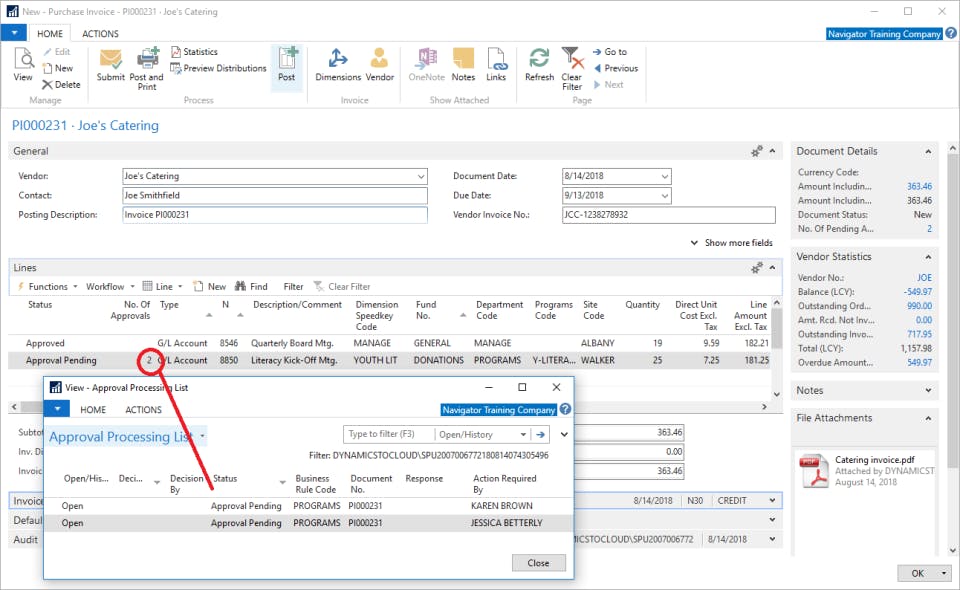Open the Document Date dropdown
The width and height of the screenshot is (960, 590).
pyautogui.click(x=665, y=176)
